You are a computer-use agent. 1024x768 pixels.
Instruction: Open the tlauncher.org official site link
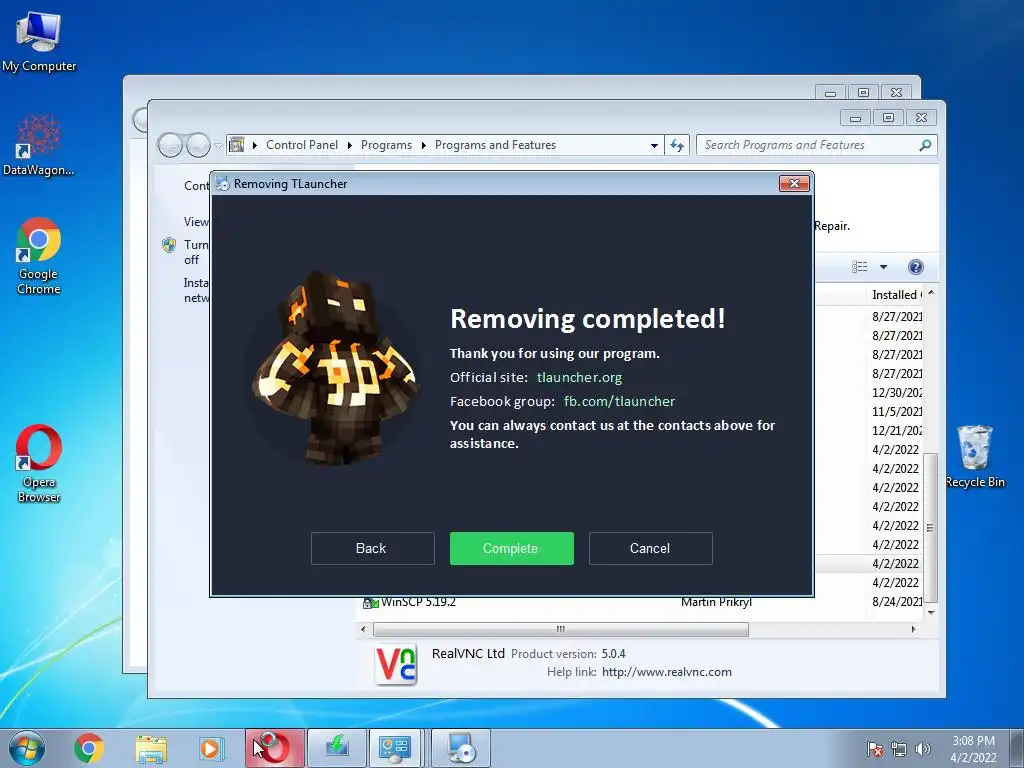click(579, 377)
